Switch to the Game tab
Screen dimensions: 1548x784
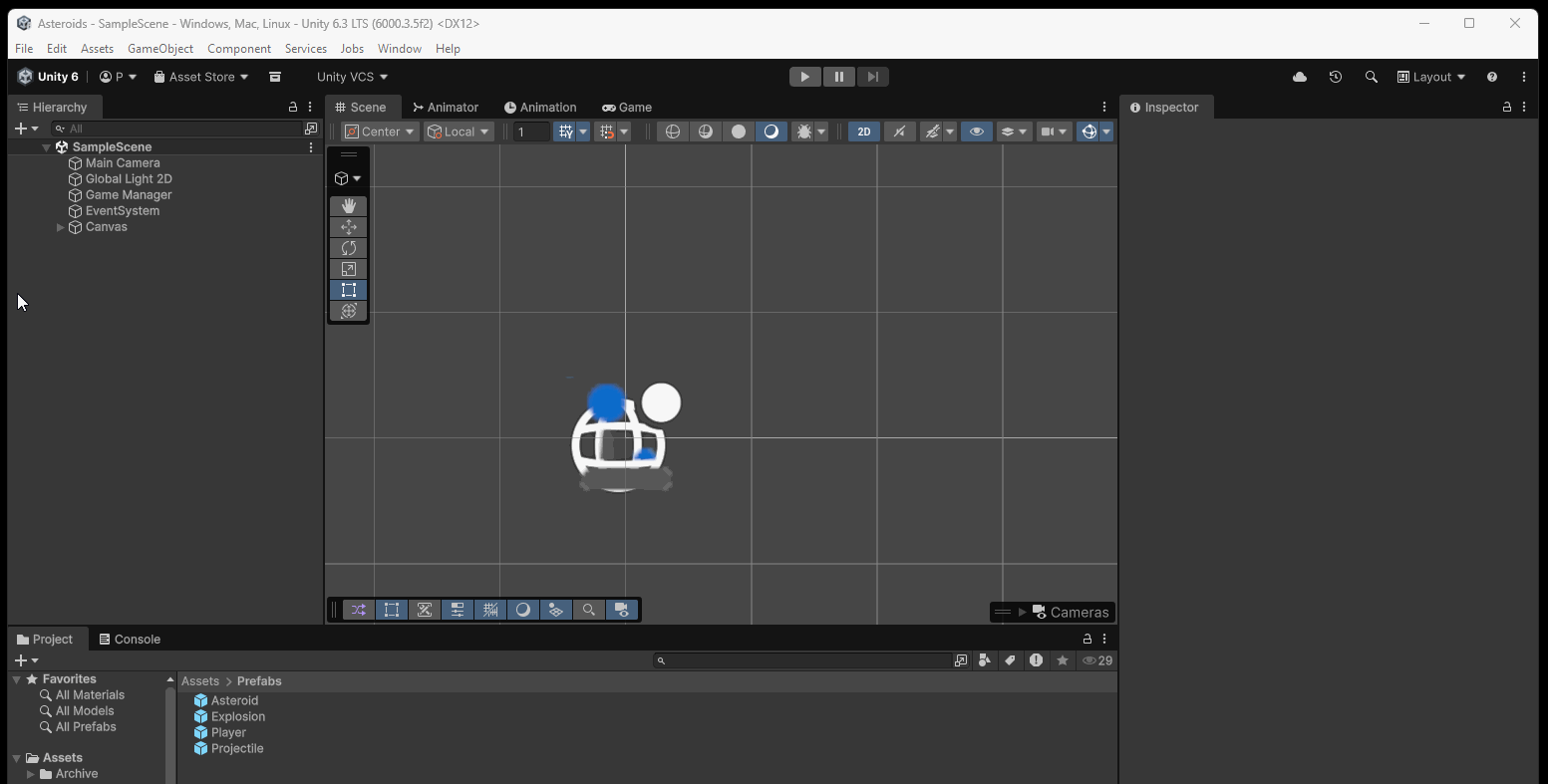coord(627,107)
